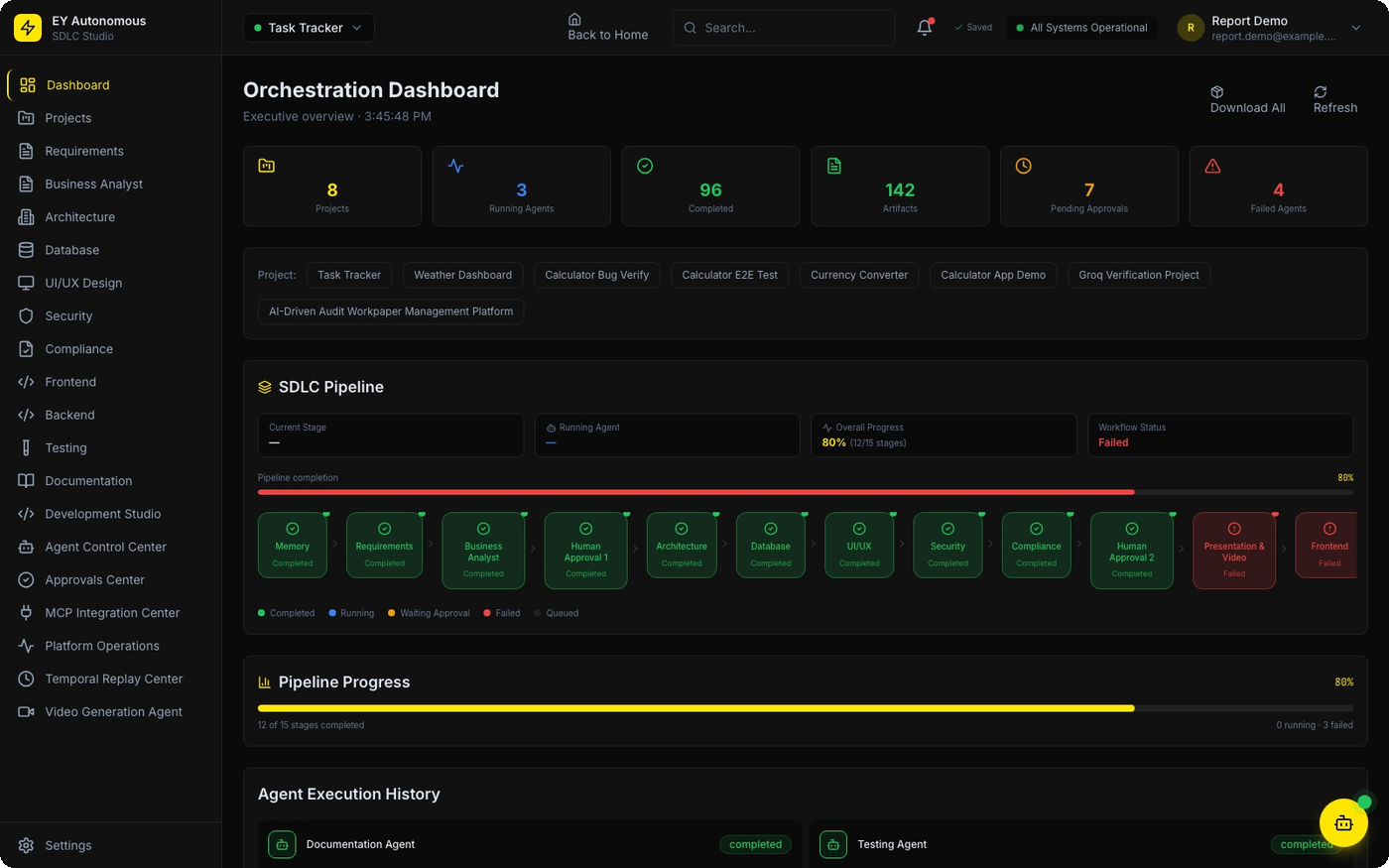Click the Refresh arrows icon
The image size is (1389, 868).
pos(1321,92)
